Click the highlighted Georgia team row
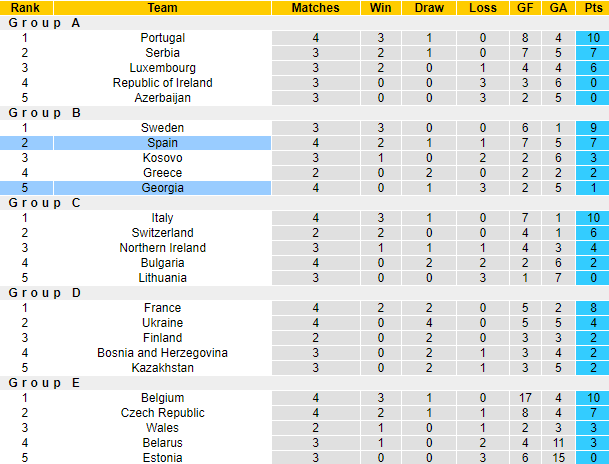The height and width of the screenshot is (464, 609). [163, 188]
